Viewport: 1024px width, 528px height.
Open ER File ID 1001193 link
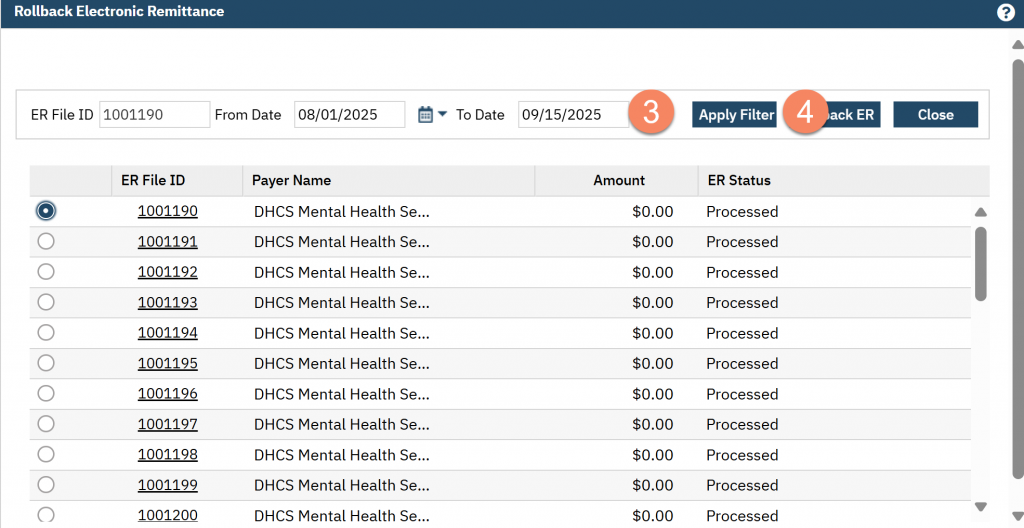[x=167, y=302]
